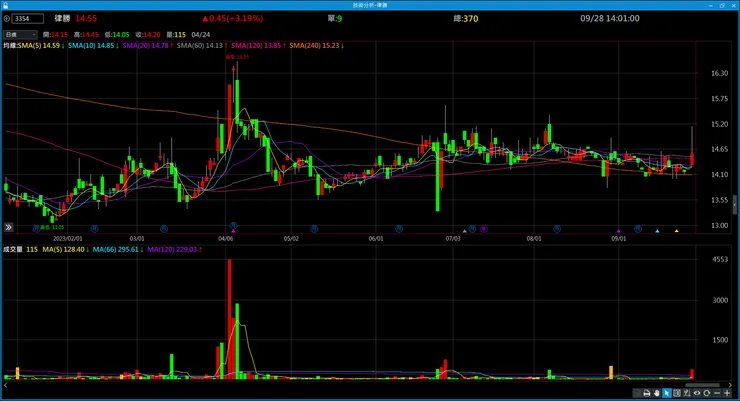Click the yellow triangle marker after 09/01
This screenshot has width=740, height=401.
(676, 231)
